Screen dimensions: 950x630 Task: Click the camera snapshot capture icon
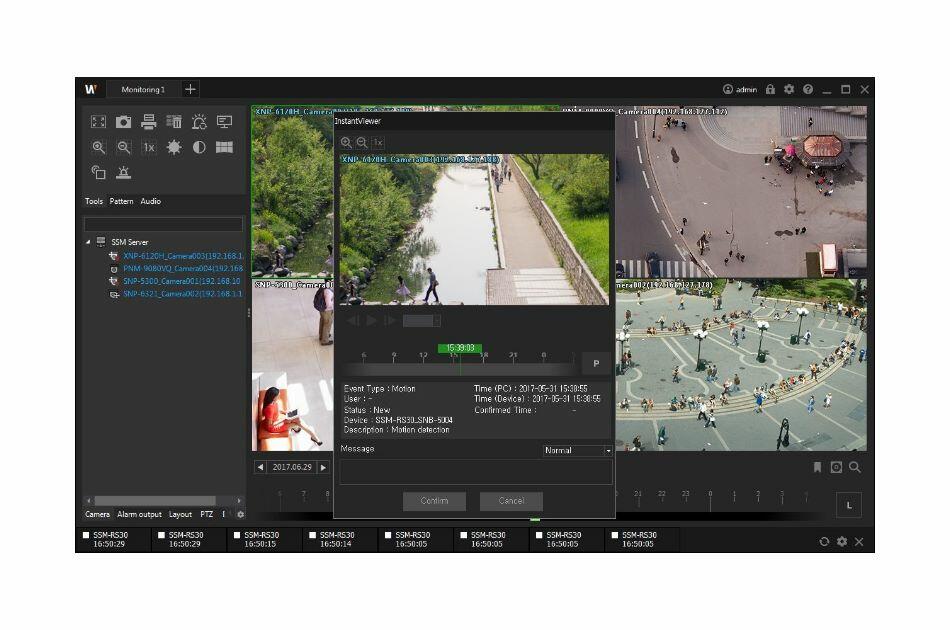[123, 122]
